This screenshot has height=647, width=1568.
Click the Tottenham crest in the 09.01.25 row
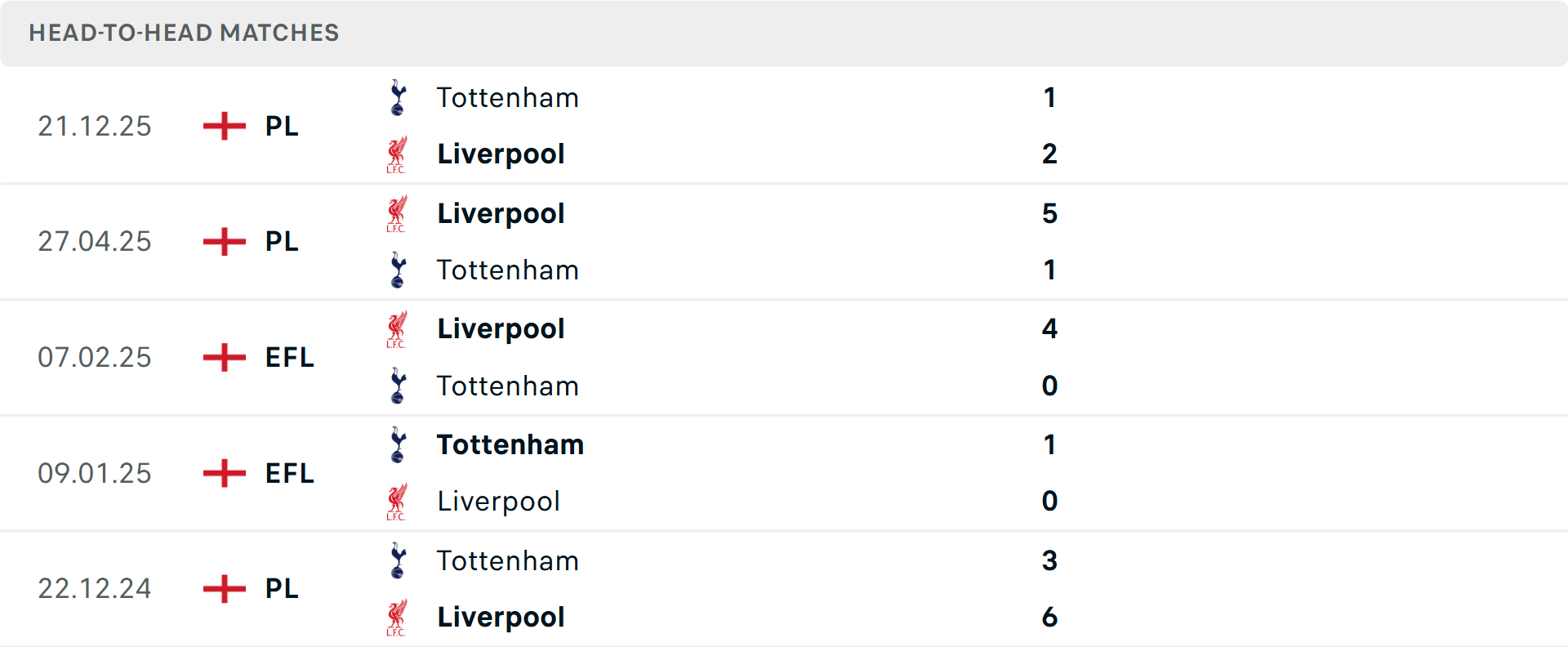[398, 445]
